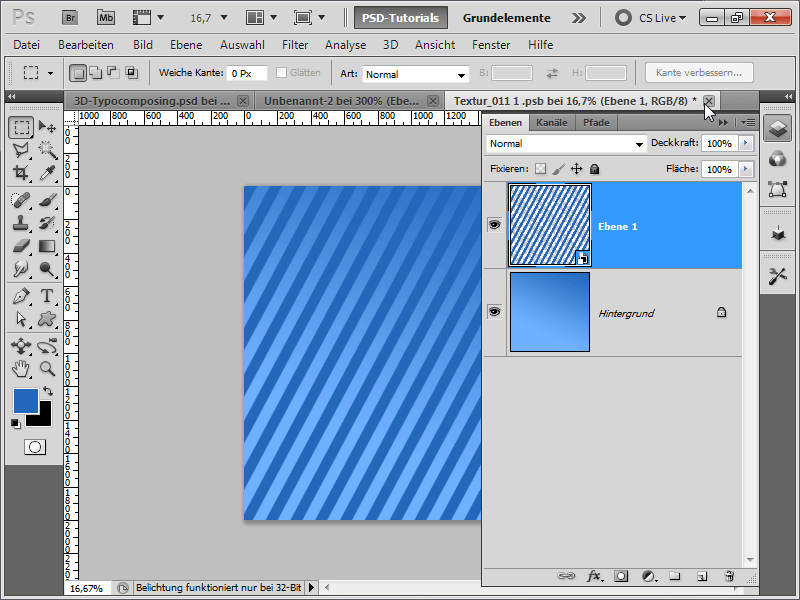Viewport: 800px width, 600px height.
Task: Choose New selection mode
Action: point(78,73)
